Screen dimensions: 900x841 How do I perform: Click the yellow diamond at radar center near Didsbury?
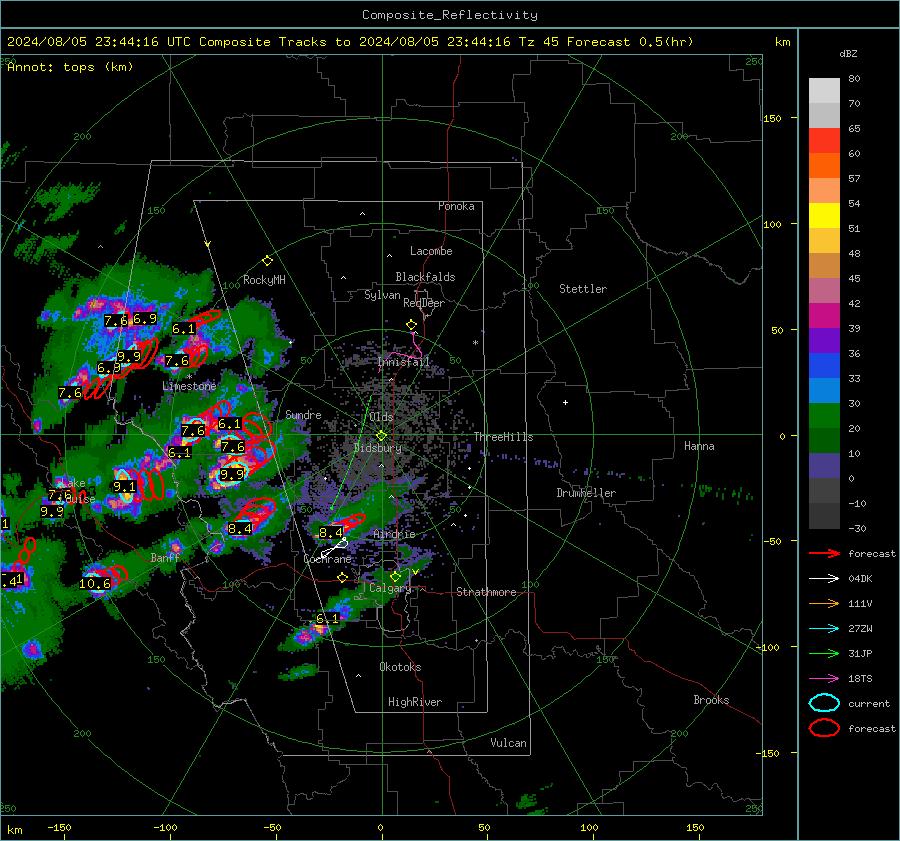381,436
